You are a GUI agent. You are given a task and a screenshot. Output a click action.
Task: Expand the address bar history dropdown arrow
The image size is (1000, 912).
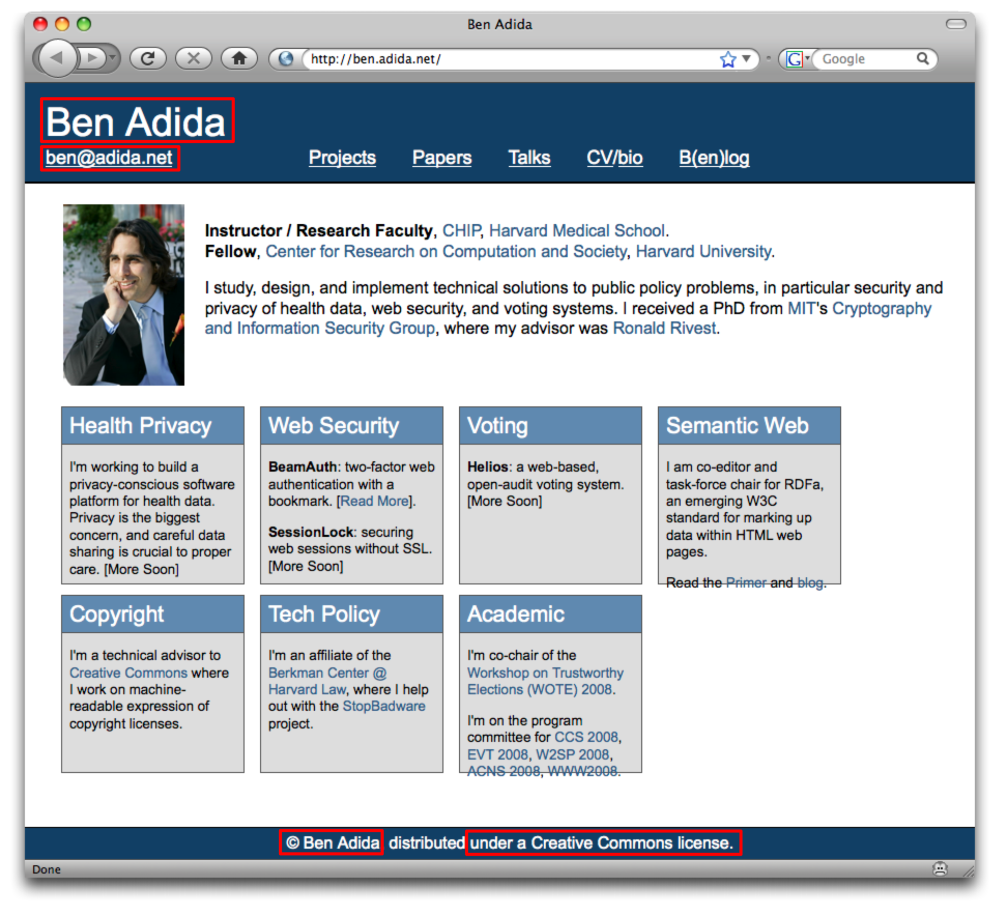746,59
